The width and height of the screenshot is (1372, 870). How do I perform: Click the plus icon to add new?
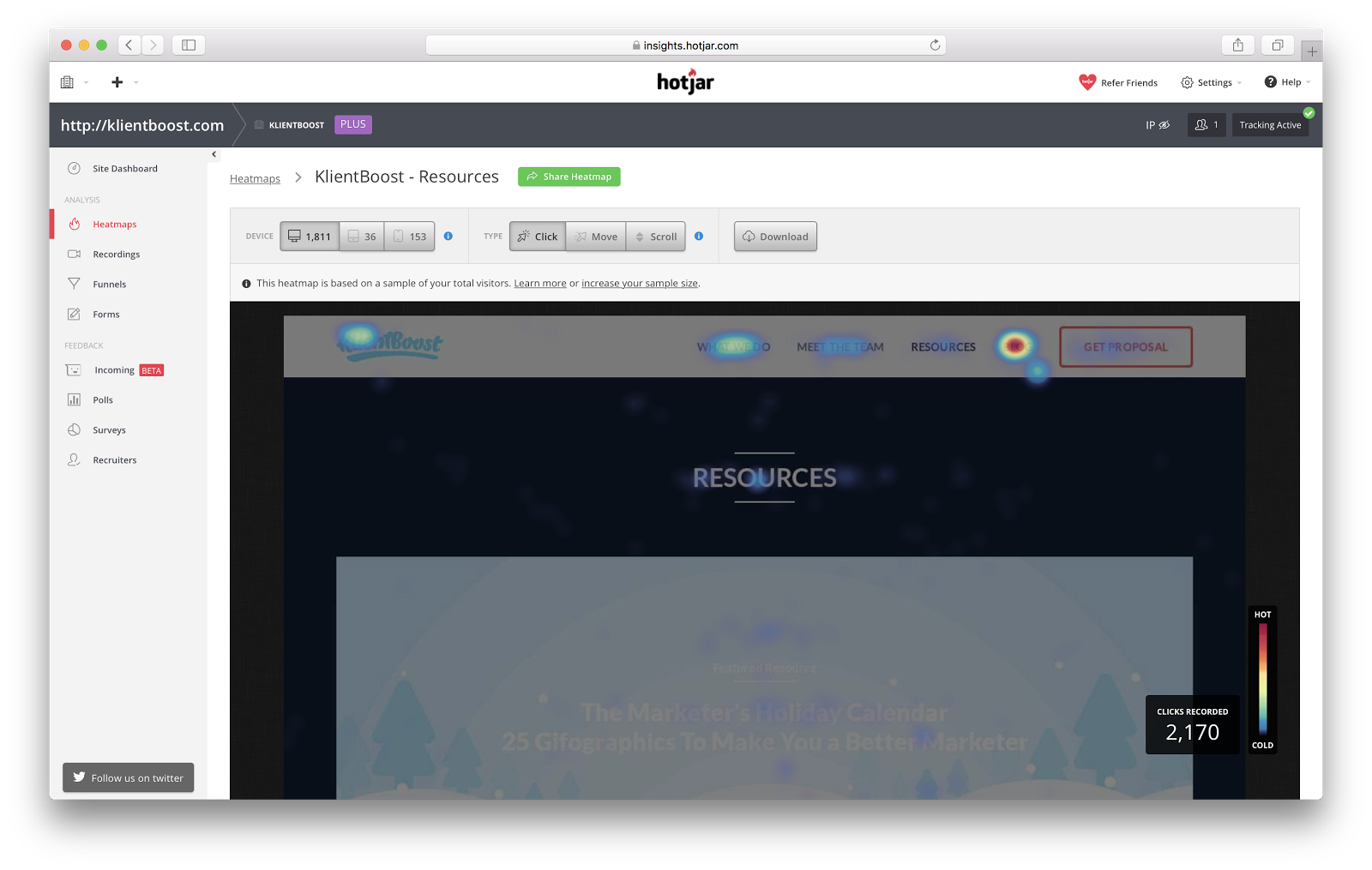click(x=117, y=82)
